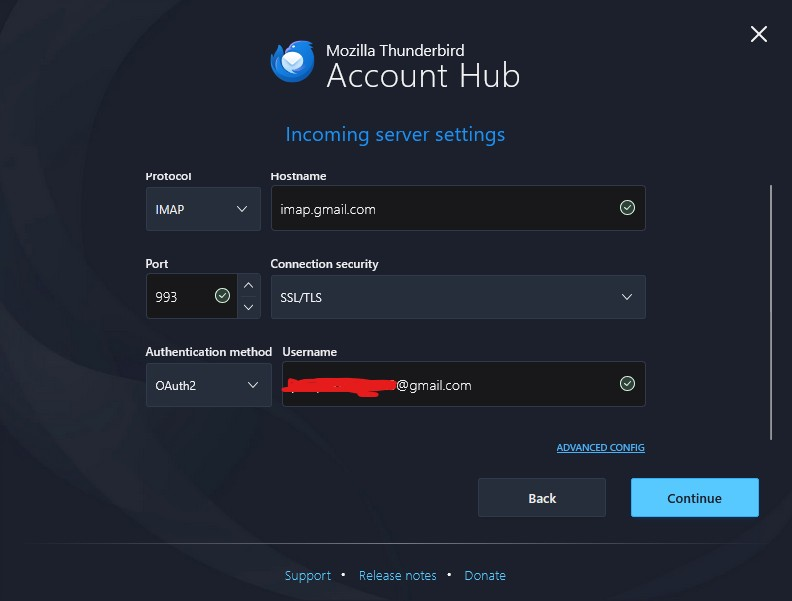This screenshot has width=792, height=601.
Task: Click the green checkmark in Username field
Action: tap(627, 384)
